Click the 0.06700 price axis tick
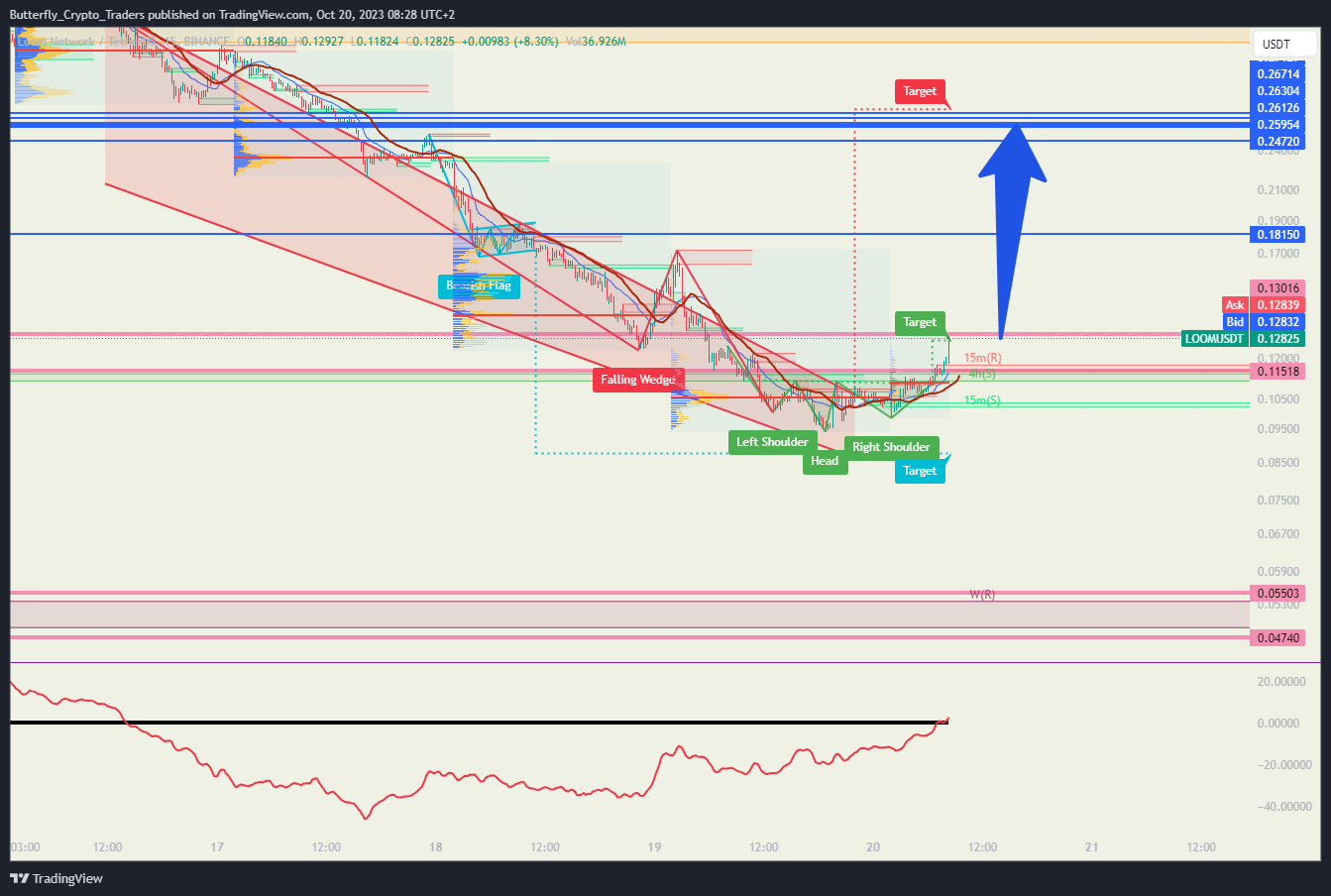This screenshot has width=1331, height=896. click(x=1279, y=534)
